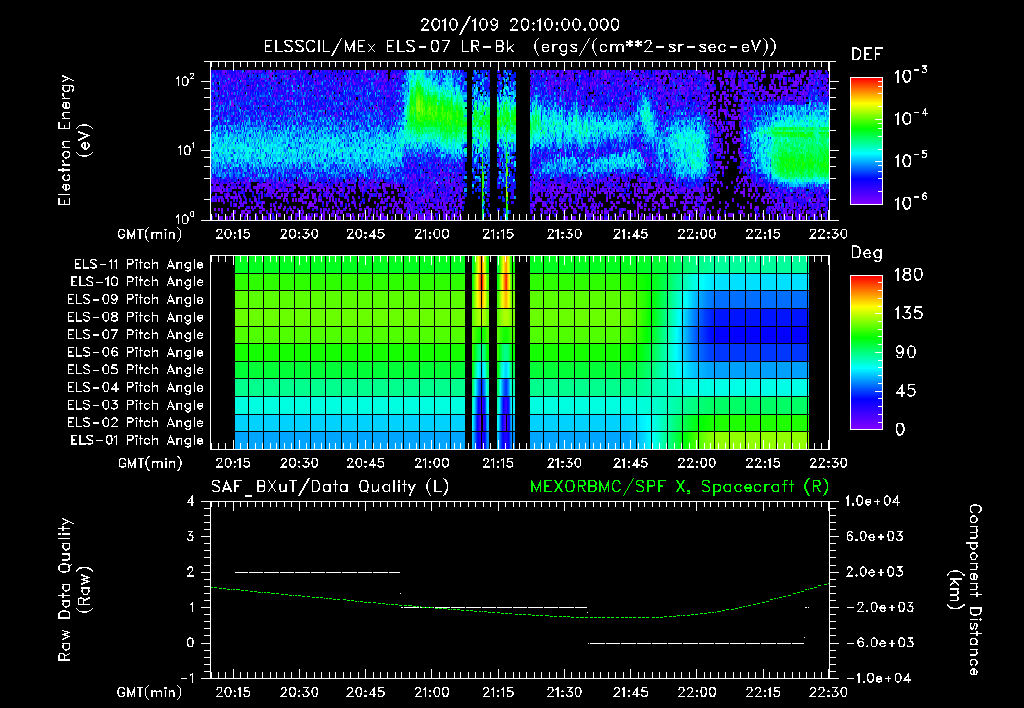Click the 10^2 energy axis tick label

click(185, 82)
